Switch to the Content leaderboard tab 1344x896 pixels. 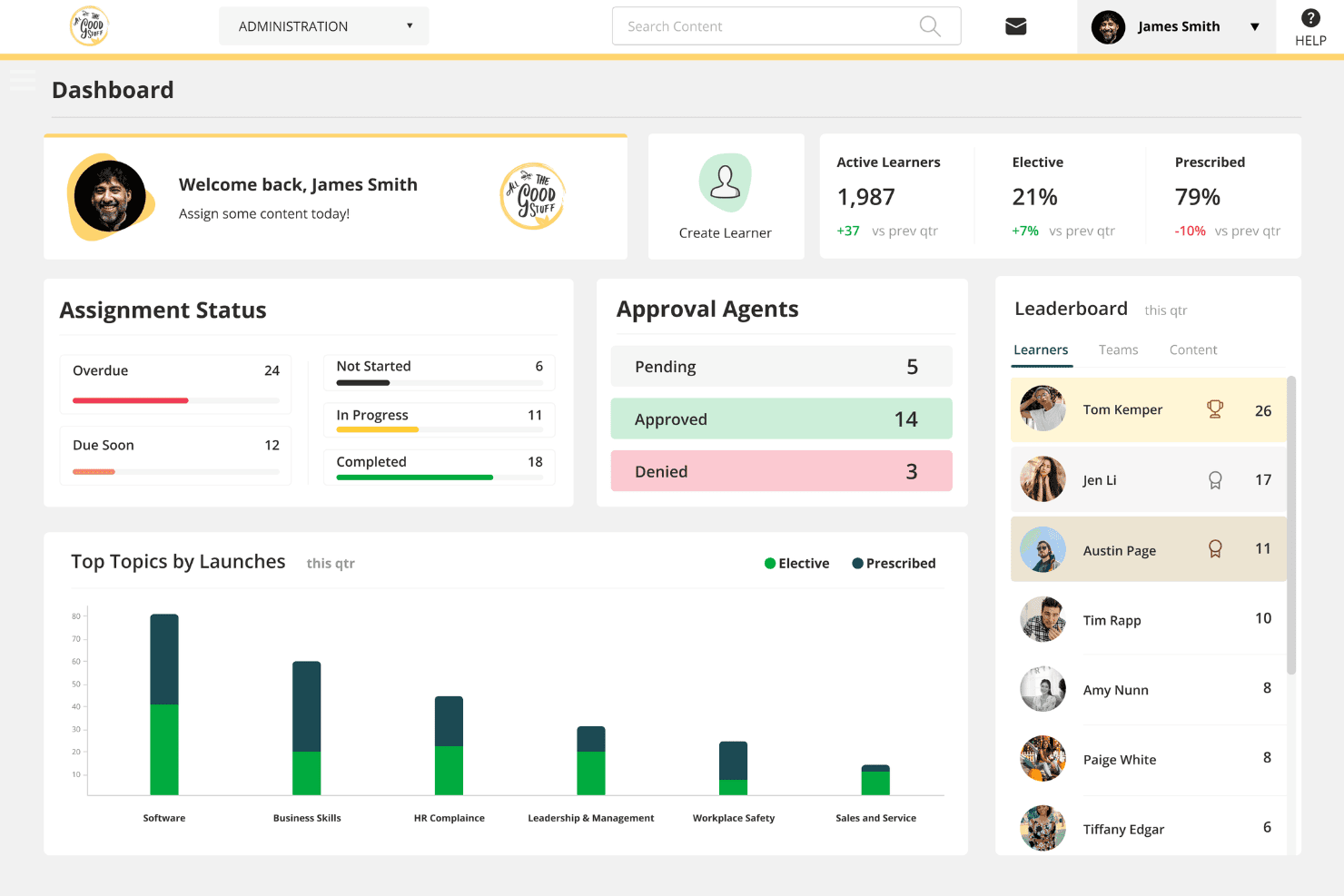tap(1193, 350)
